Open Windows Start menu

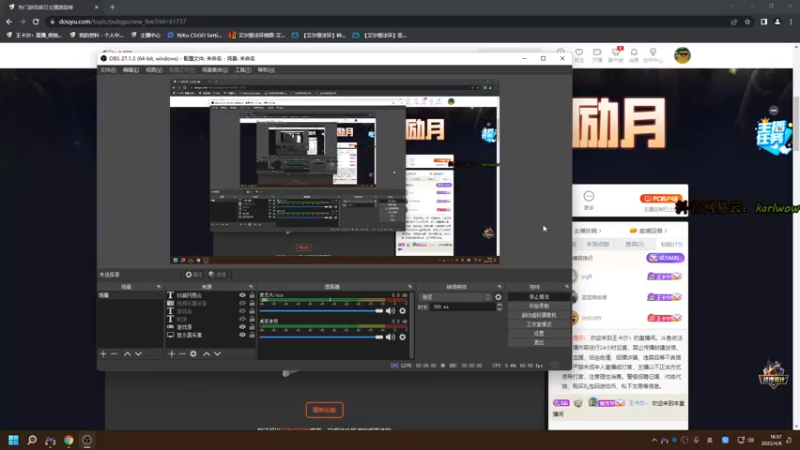pyautogui.click(x=13, y=440)
